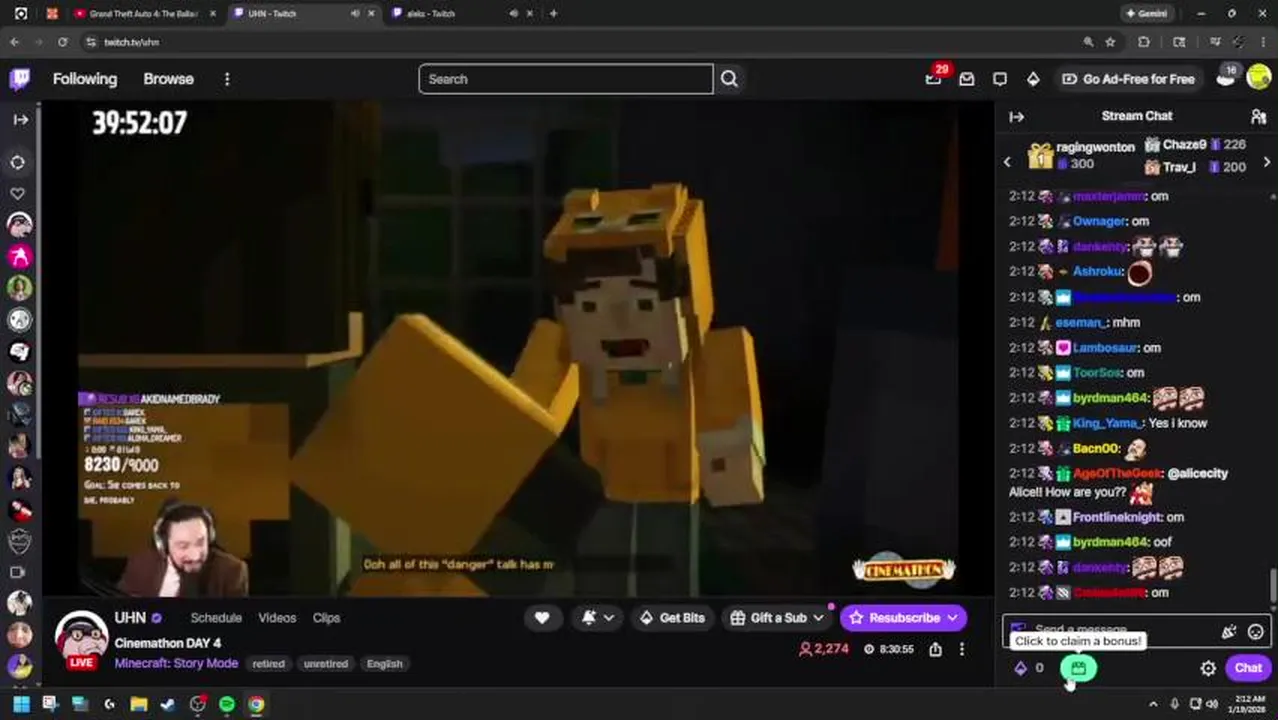Screen dimensions: 1278x720
Task: Click the retired stream tag
Action: coord(268,664)
